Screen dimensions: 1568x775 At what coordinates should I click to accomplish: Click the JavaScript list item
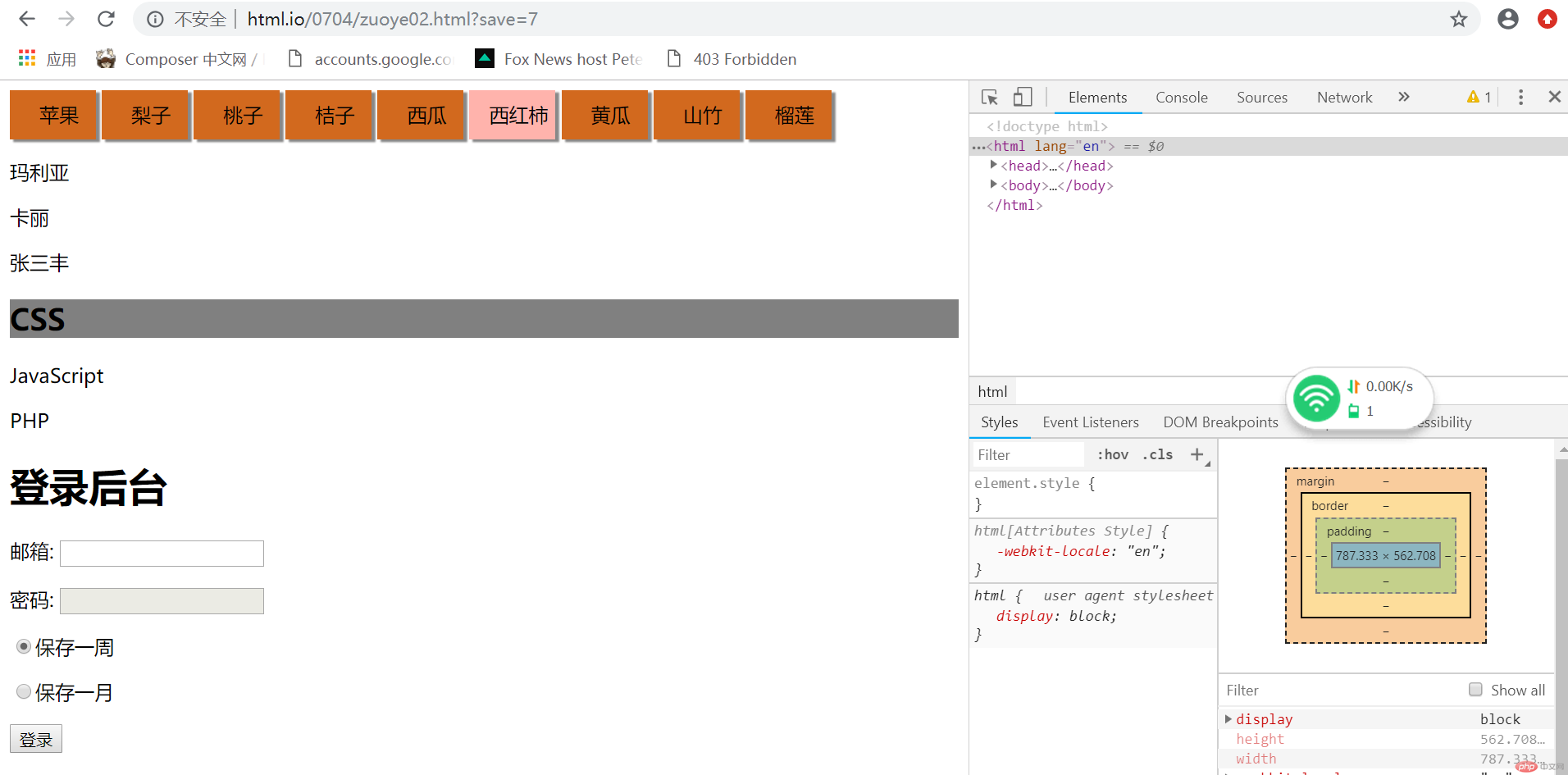[57, 376]
